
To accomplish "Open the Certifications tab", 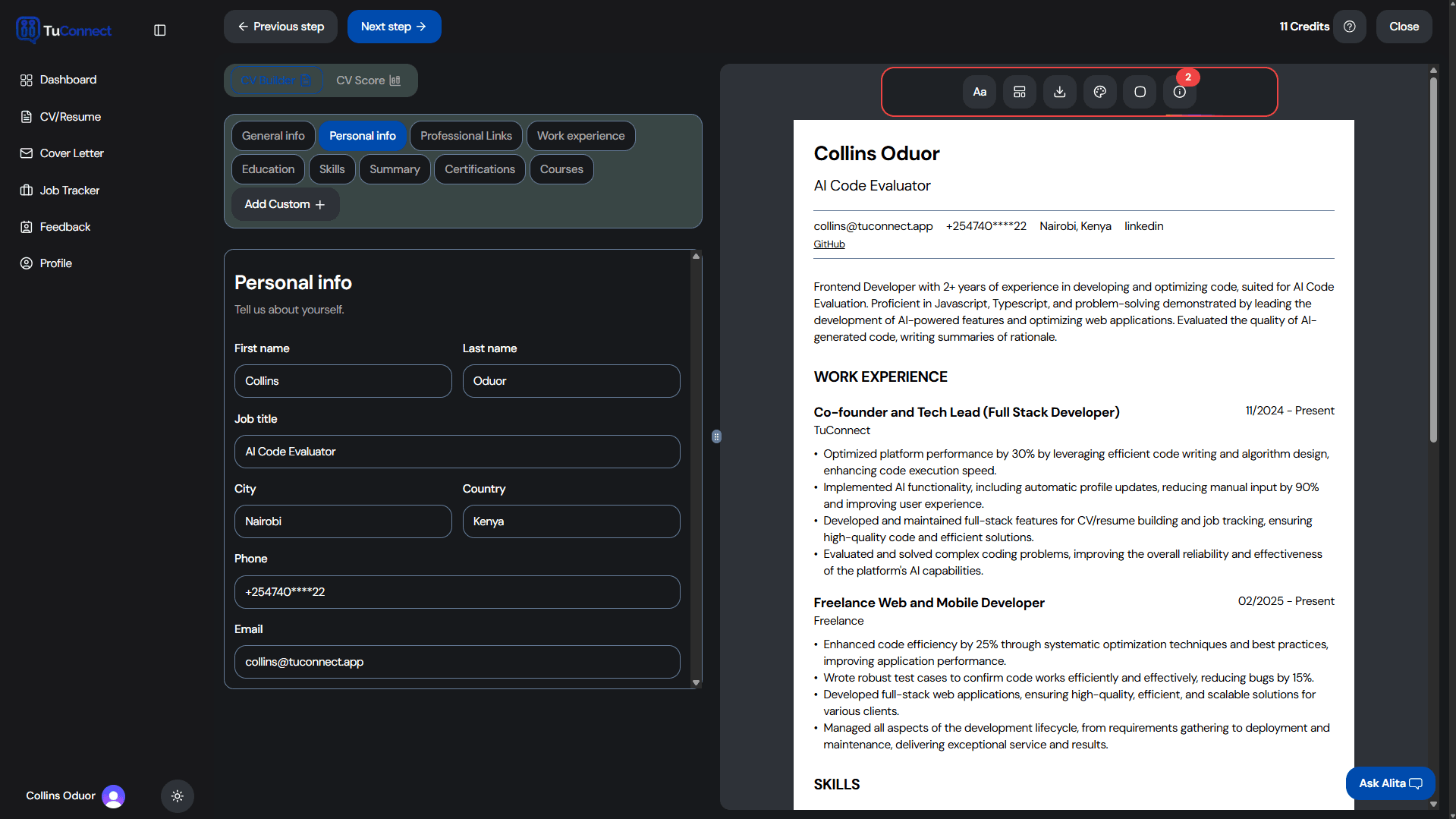I will click(479, 169).
